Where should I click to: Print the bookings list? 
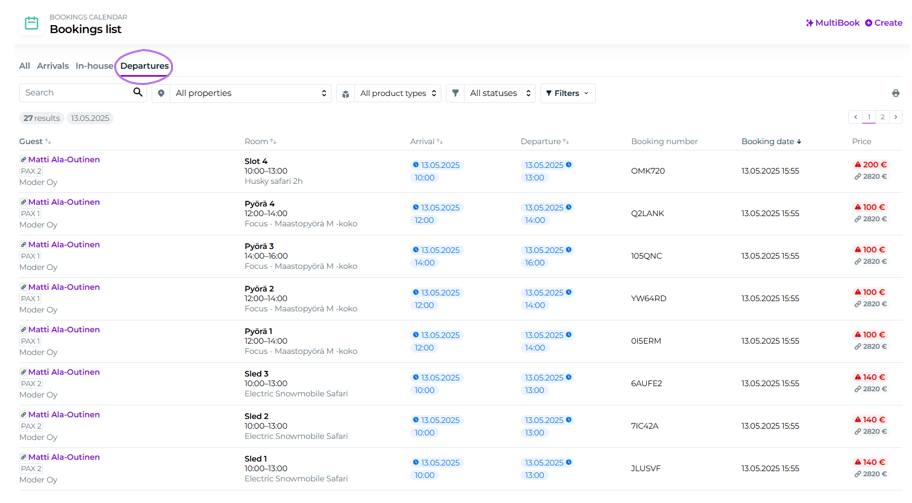tap(896, 93)
